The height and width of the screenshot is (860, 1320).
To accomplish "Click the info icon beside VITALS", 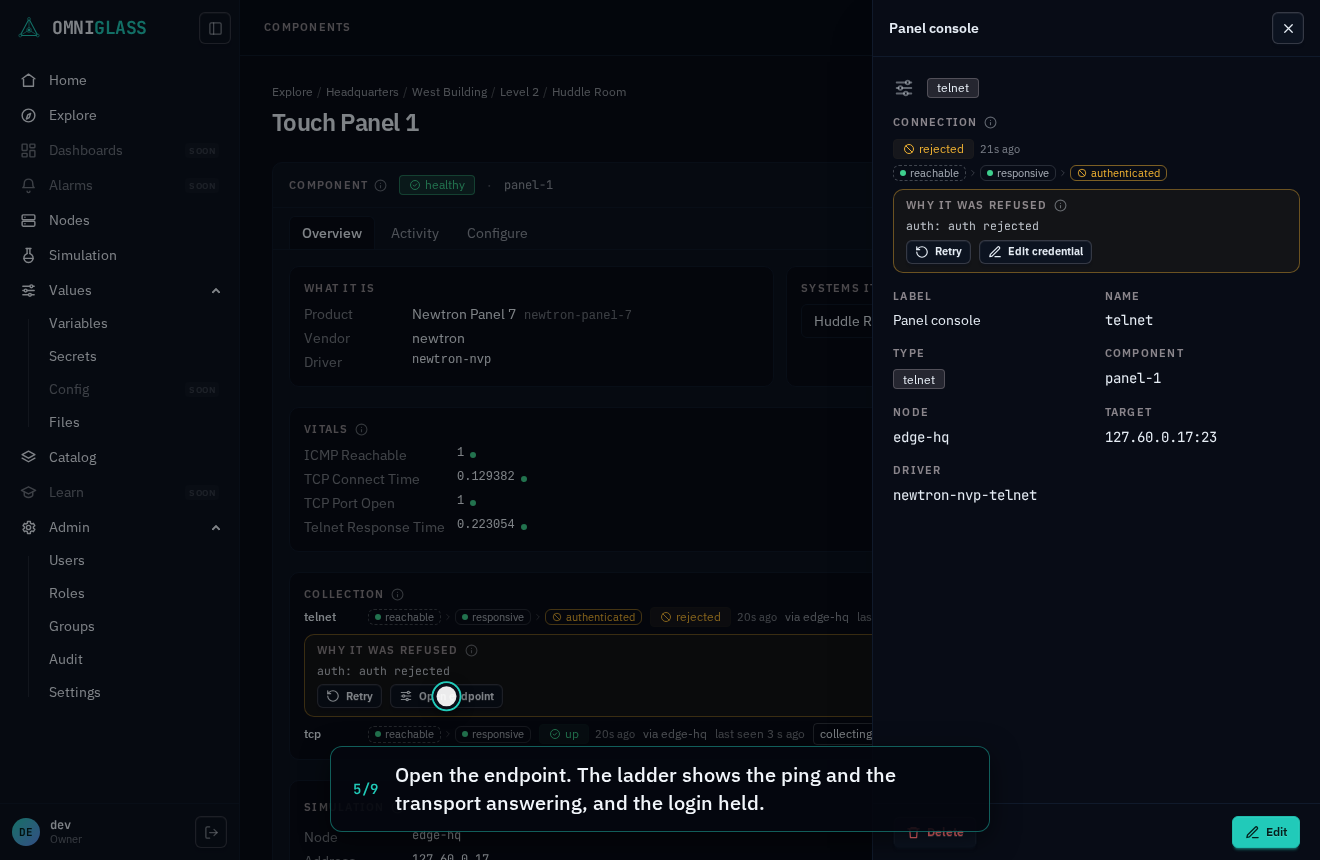I will (361, 429).
